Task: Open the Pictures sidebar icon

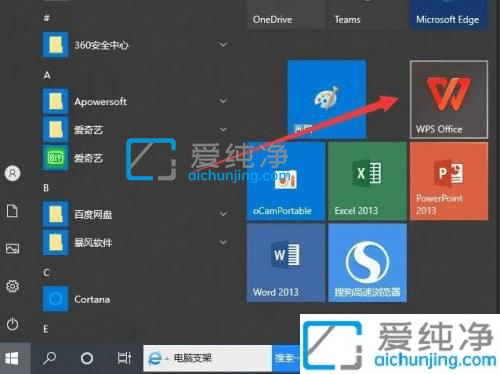Action: pos(13,248)
